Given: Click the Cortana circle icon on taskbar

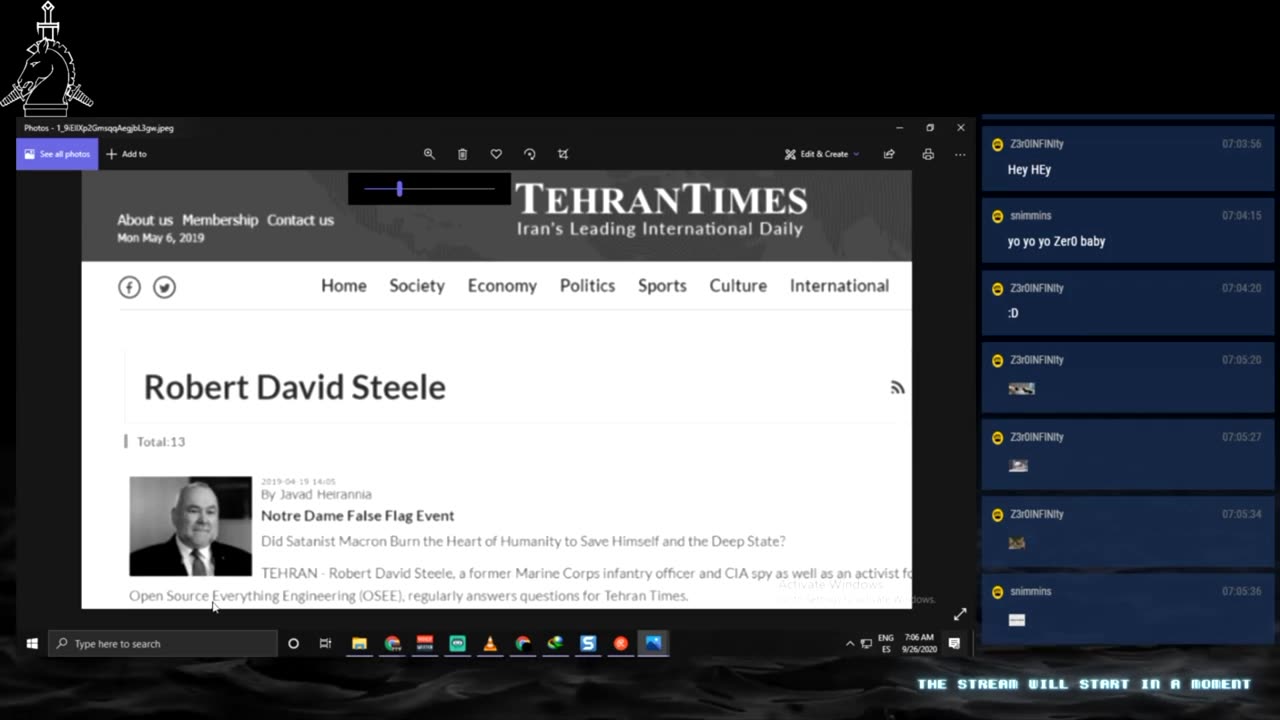Looking at the screenshot, I should [293, 644].
